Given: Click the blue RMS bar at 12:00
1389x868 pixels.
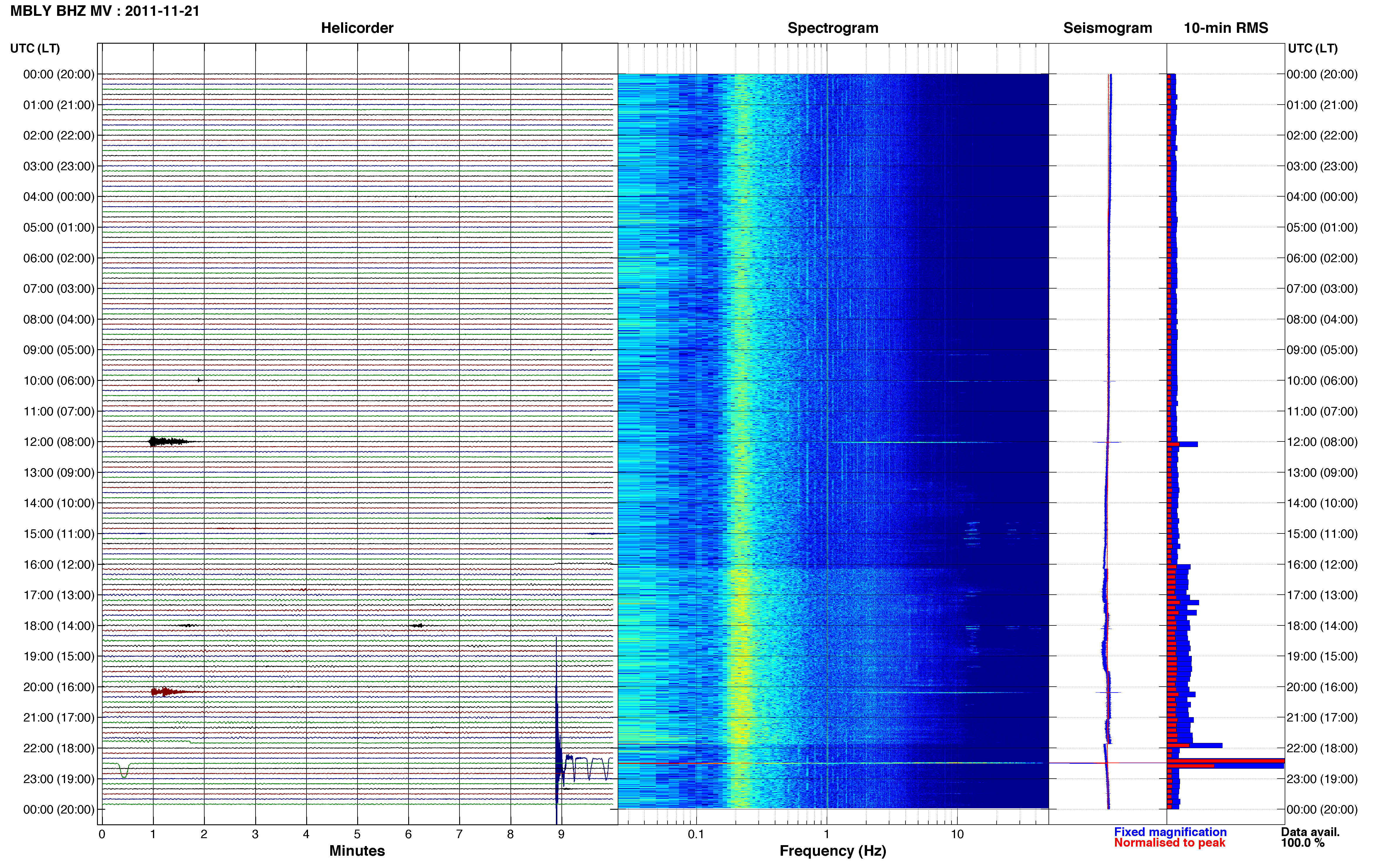Looking at the screenshot, I should [x=1182, y=444].
